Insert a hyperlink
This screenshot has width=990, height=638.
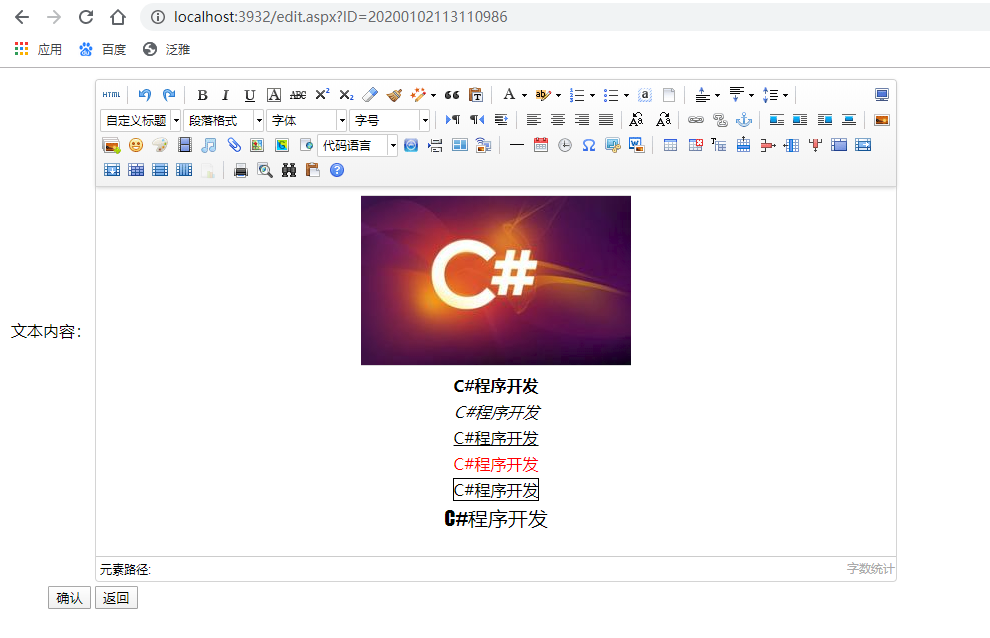696,119
